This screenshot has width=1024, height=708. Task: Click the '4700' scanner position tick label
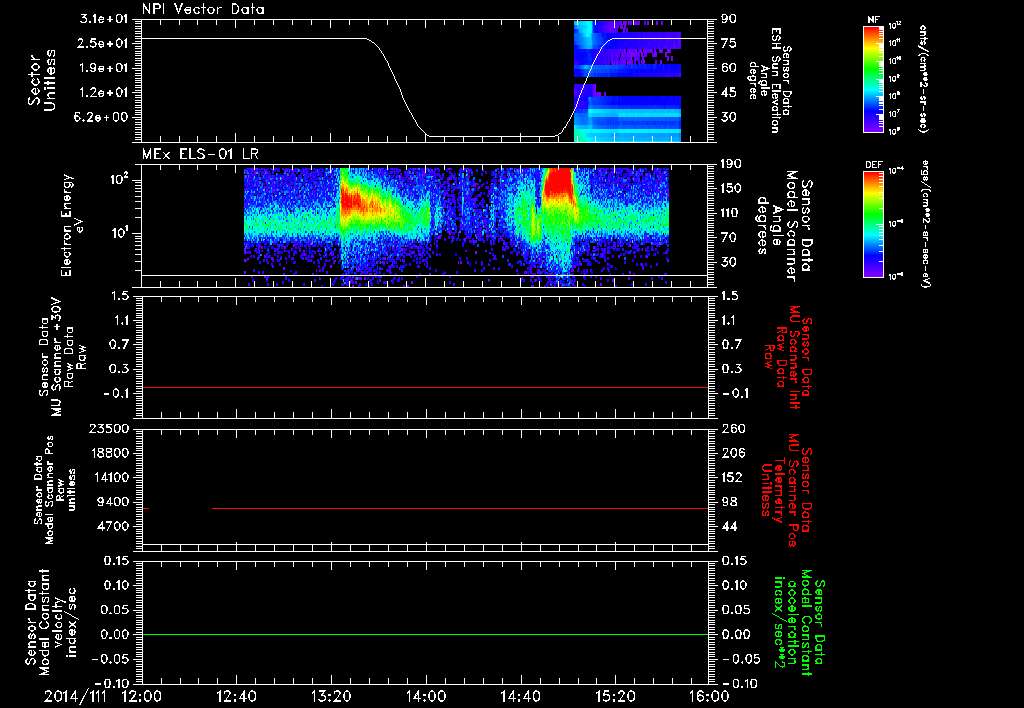[x=112, y=526]
